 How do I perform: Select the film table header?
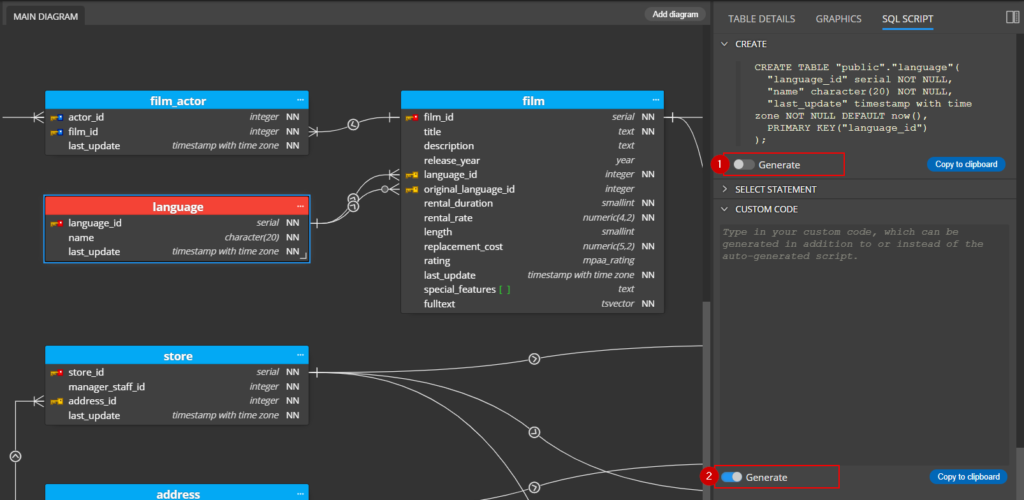(x=533, y=101)
